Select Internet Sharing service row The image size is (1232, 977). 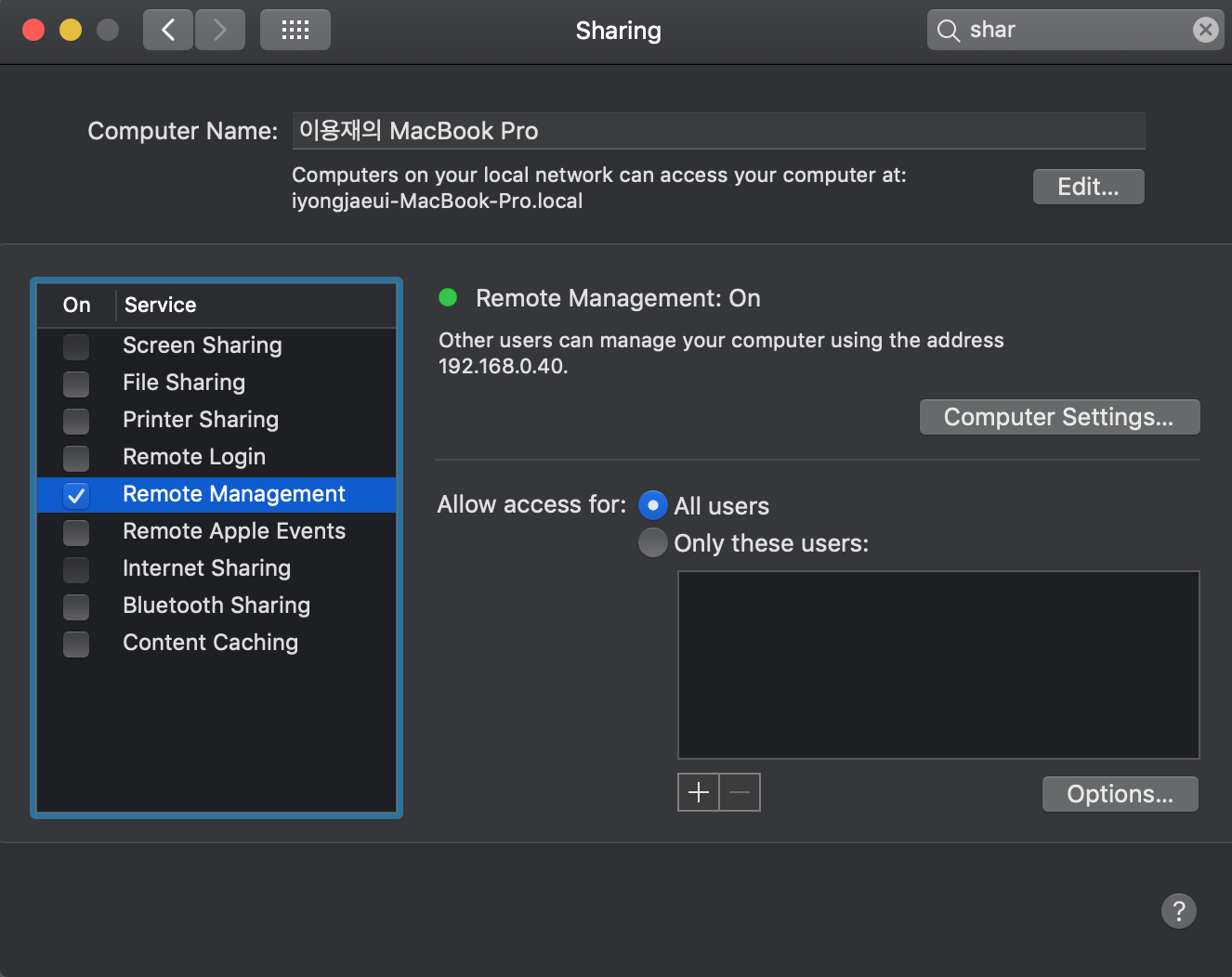(x=216, y=568)
